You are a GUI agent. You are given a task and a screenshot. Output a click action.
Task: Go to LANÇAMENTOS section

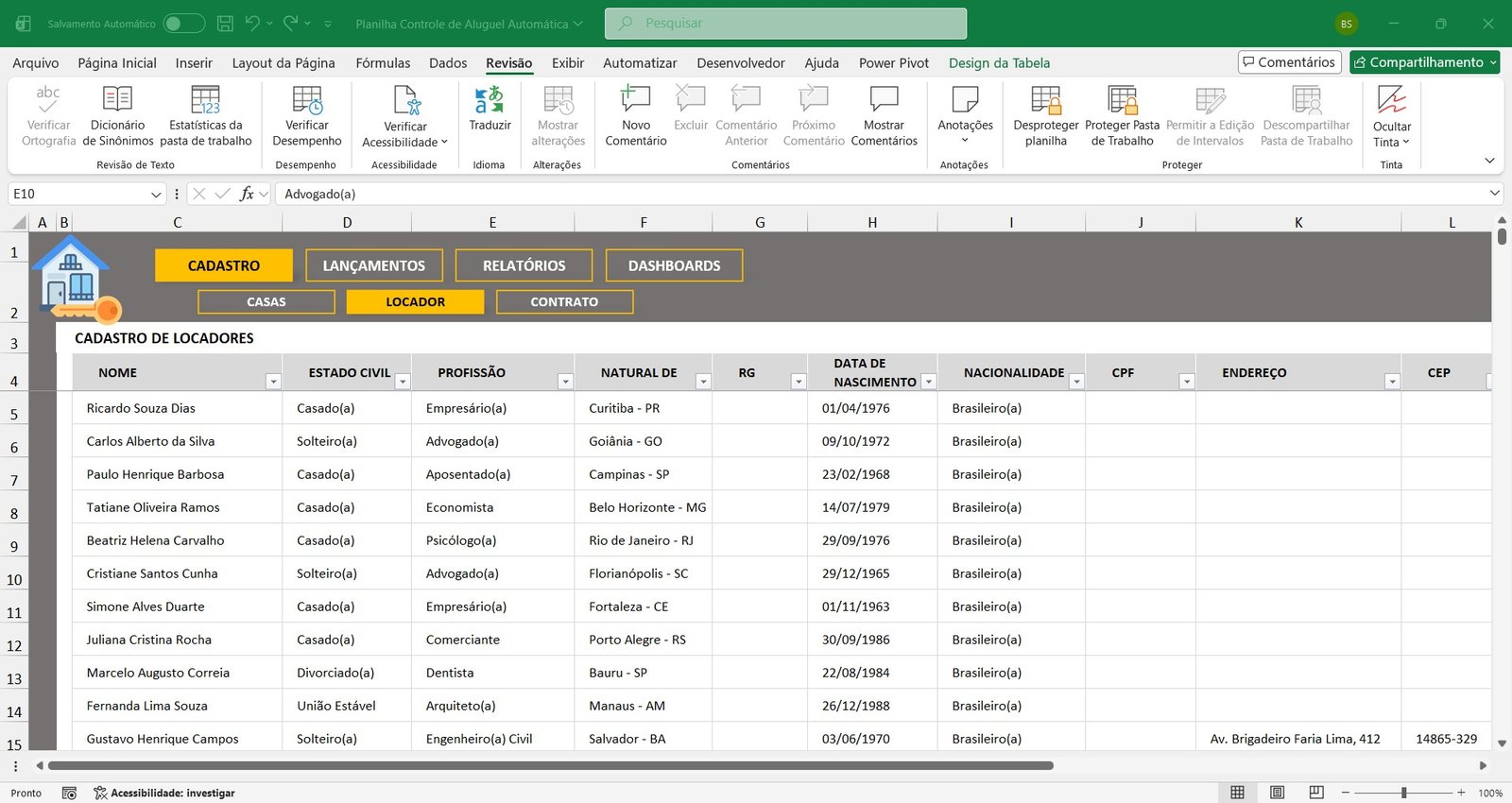click(x=374, y=265)
